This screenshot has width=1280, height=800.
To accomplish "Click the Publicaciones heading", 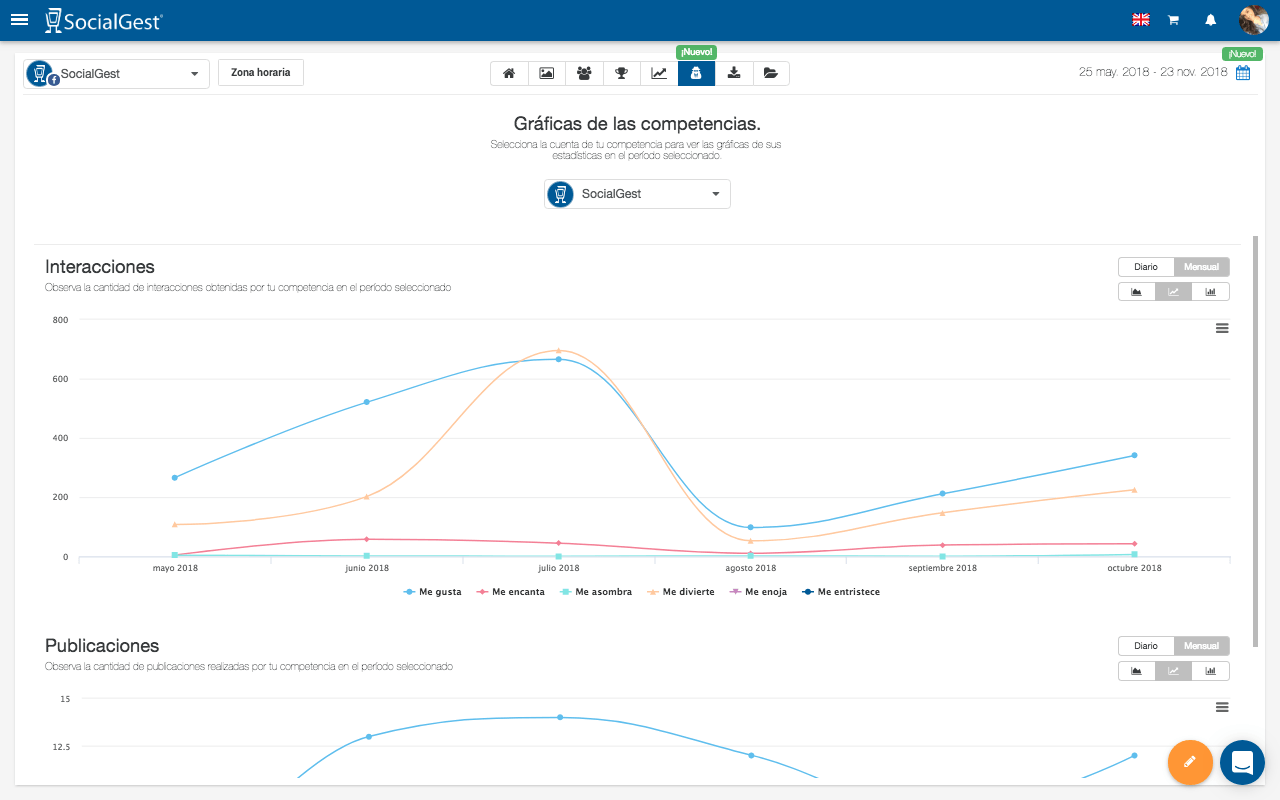I will click(102, 646).
